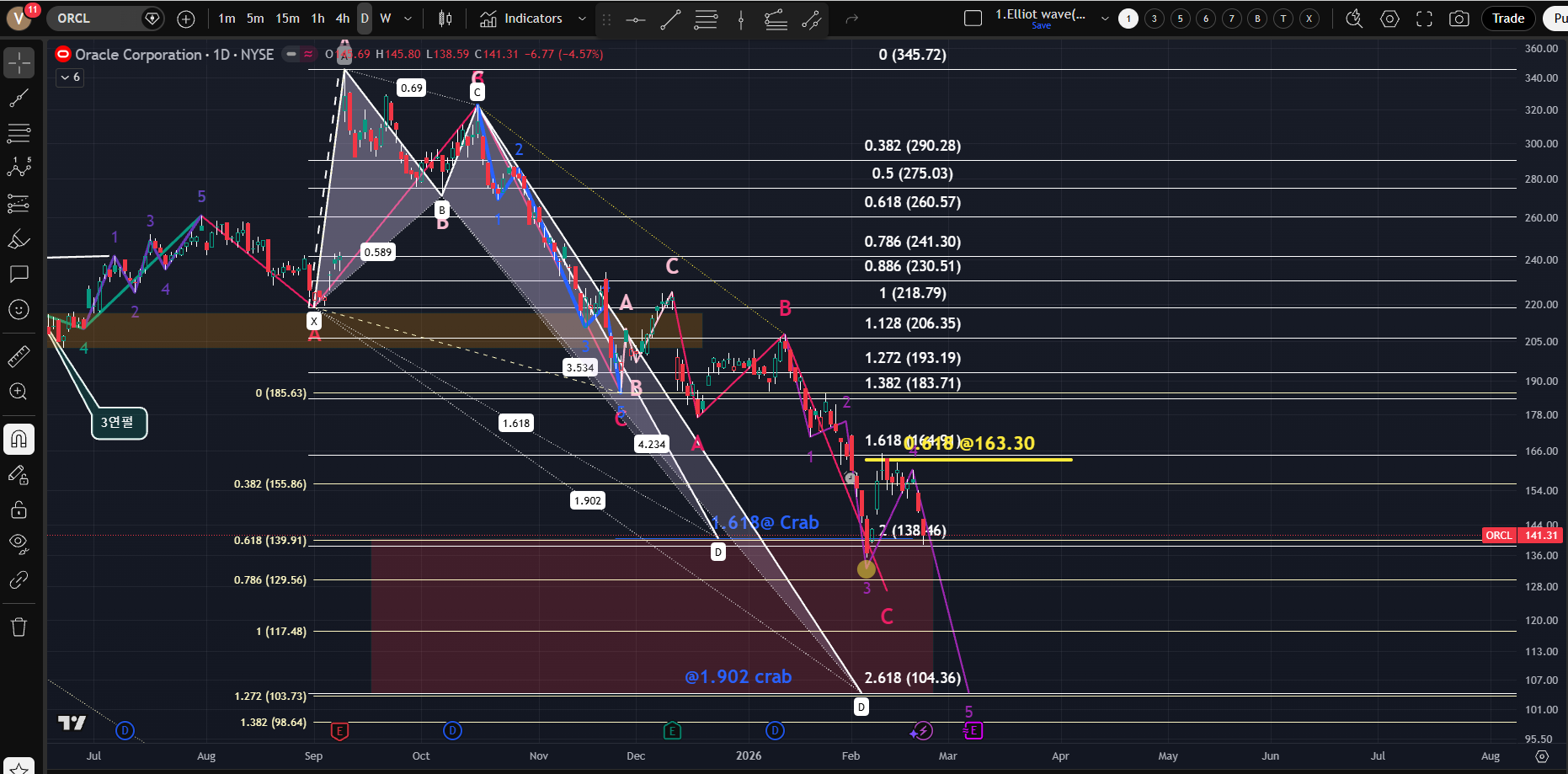Hide all drawings with eye icon
Viewport: 1568px width, 774px height.
coord(19,542)
